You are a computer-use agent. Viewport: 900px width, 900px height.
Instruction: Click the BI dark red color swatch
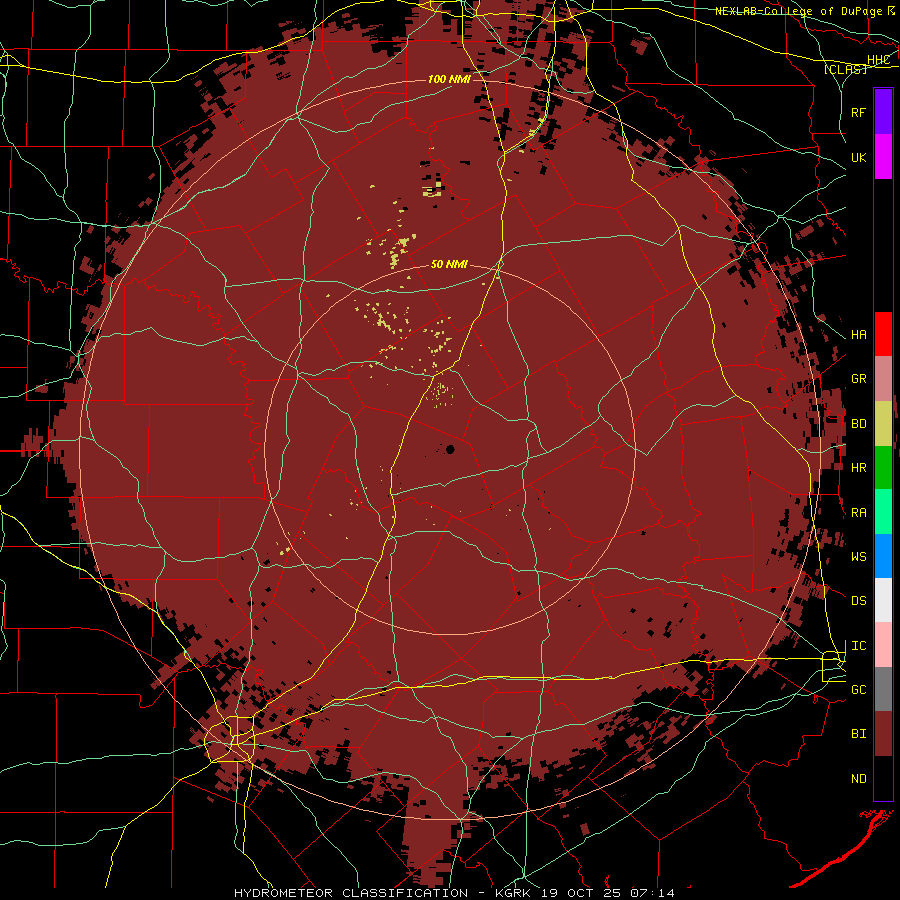883,734
